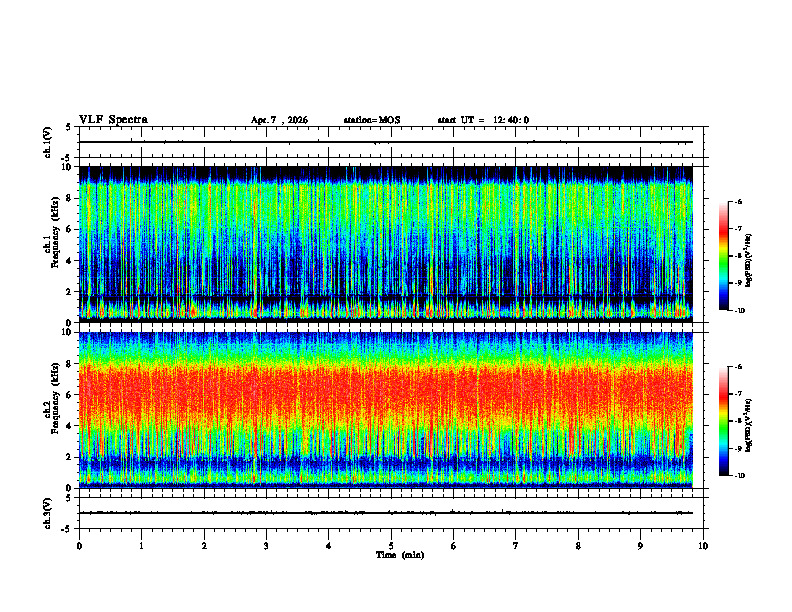Click time axis tick label "9"
Image resolution: width=792 pixels, height=612 pixels.
[640, 546]
